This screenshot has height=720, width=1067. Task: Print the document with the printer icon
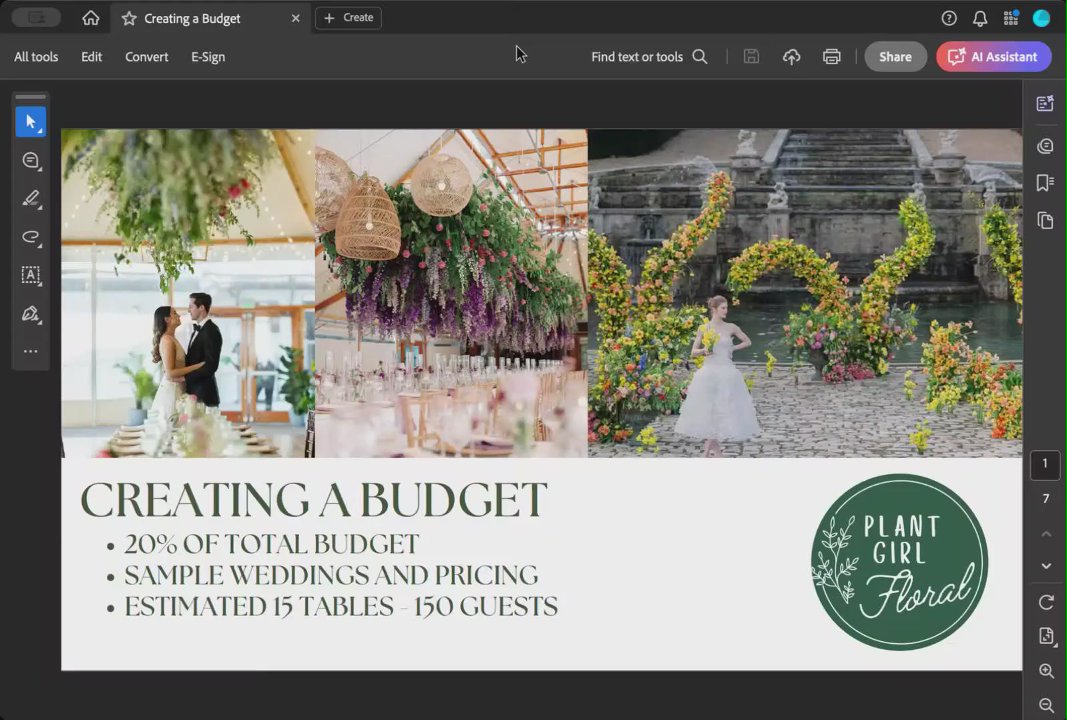[x=832, y=56]
